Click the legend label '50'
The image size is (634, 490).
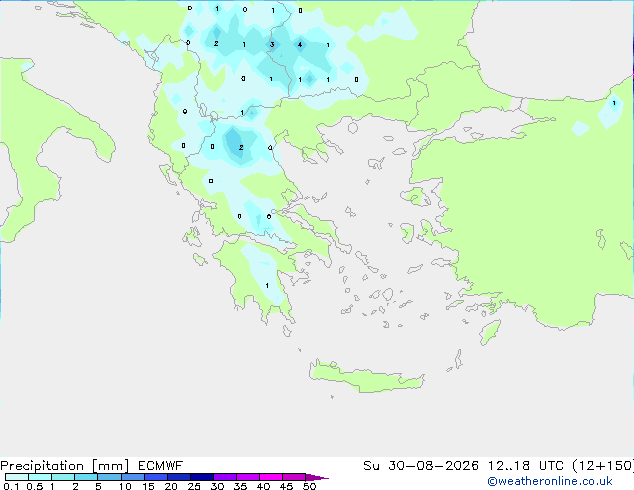[309, 486]
